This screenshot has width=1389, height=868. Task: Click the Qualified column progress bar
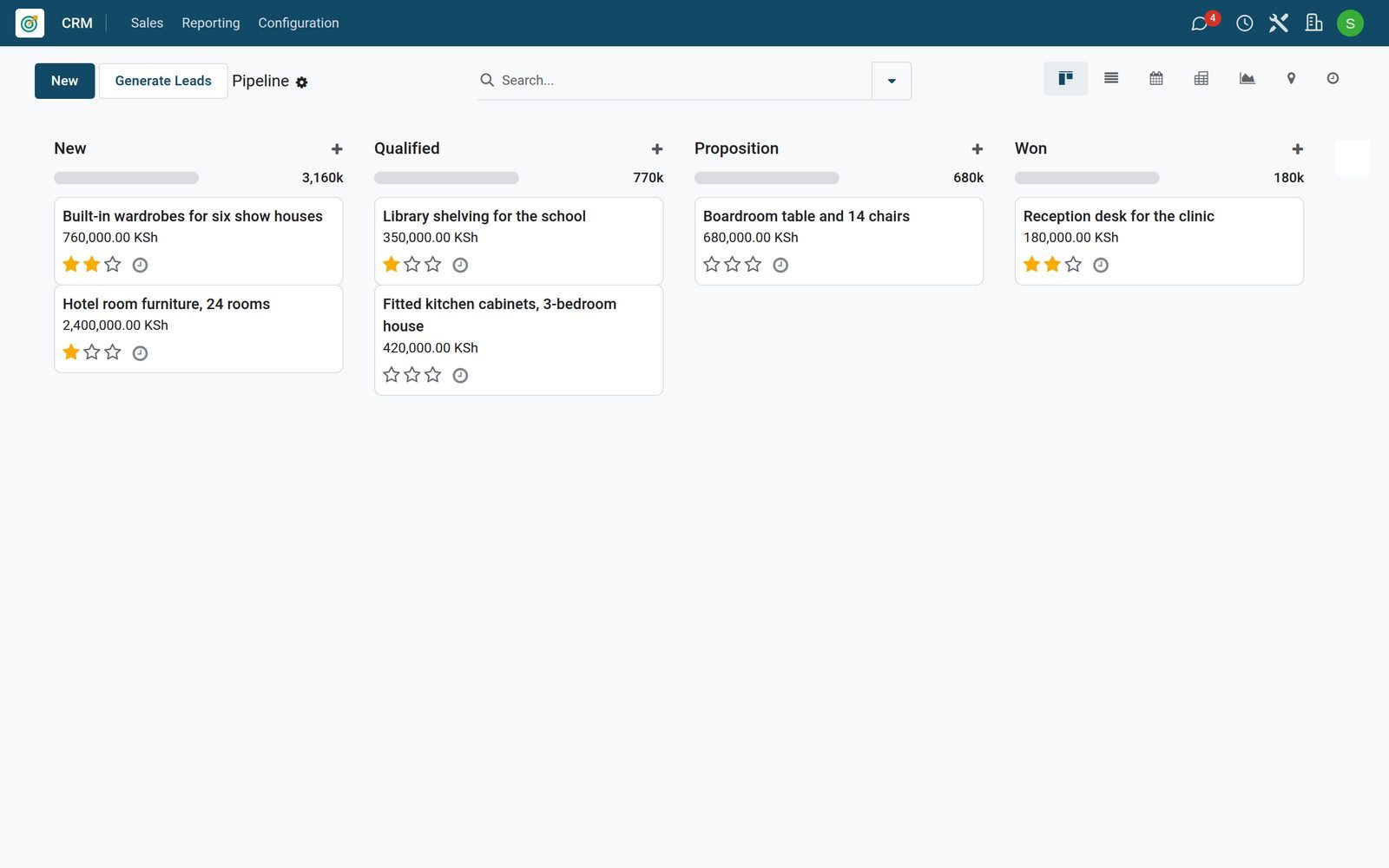tap(447, 178)
